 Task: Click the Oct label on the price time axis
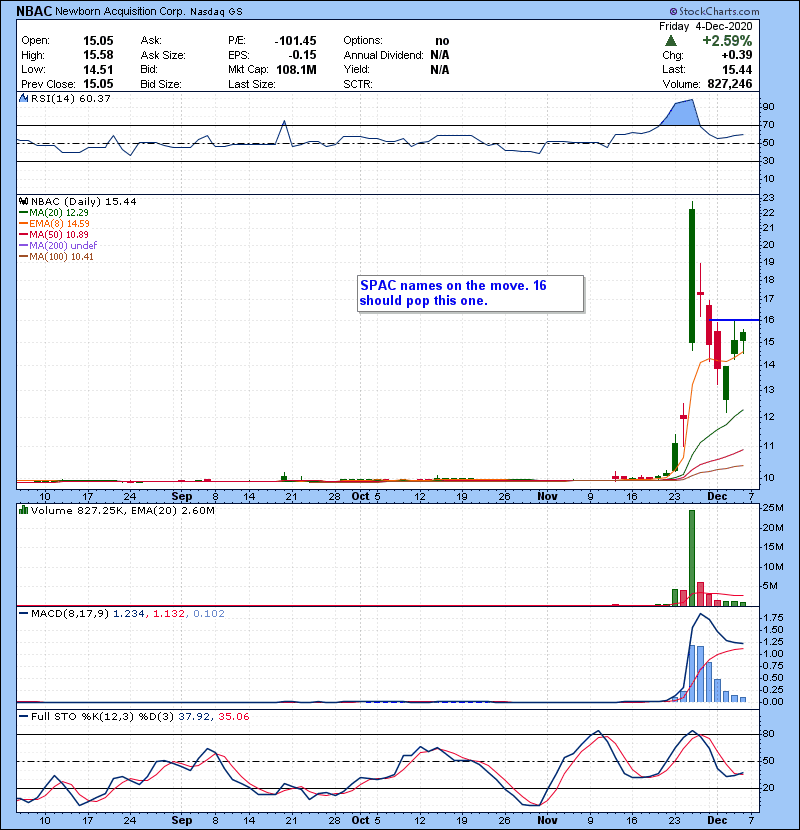tap(359, 495)
